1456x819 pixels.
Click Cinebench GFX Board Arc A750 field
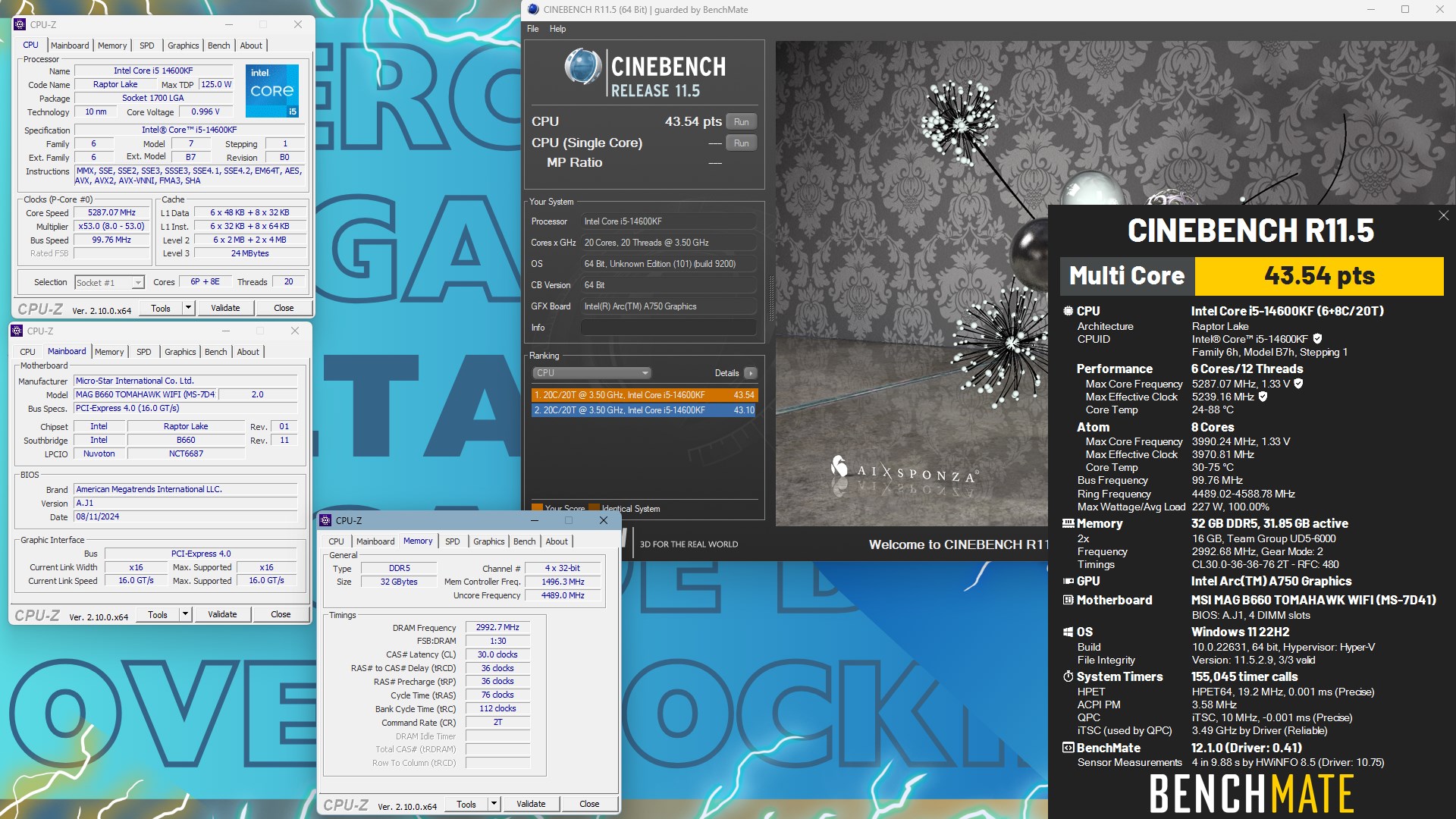tap(668, 306)
